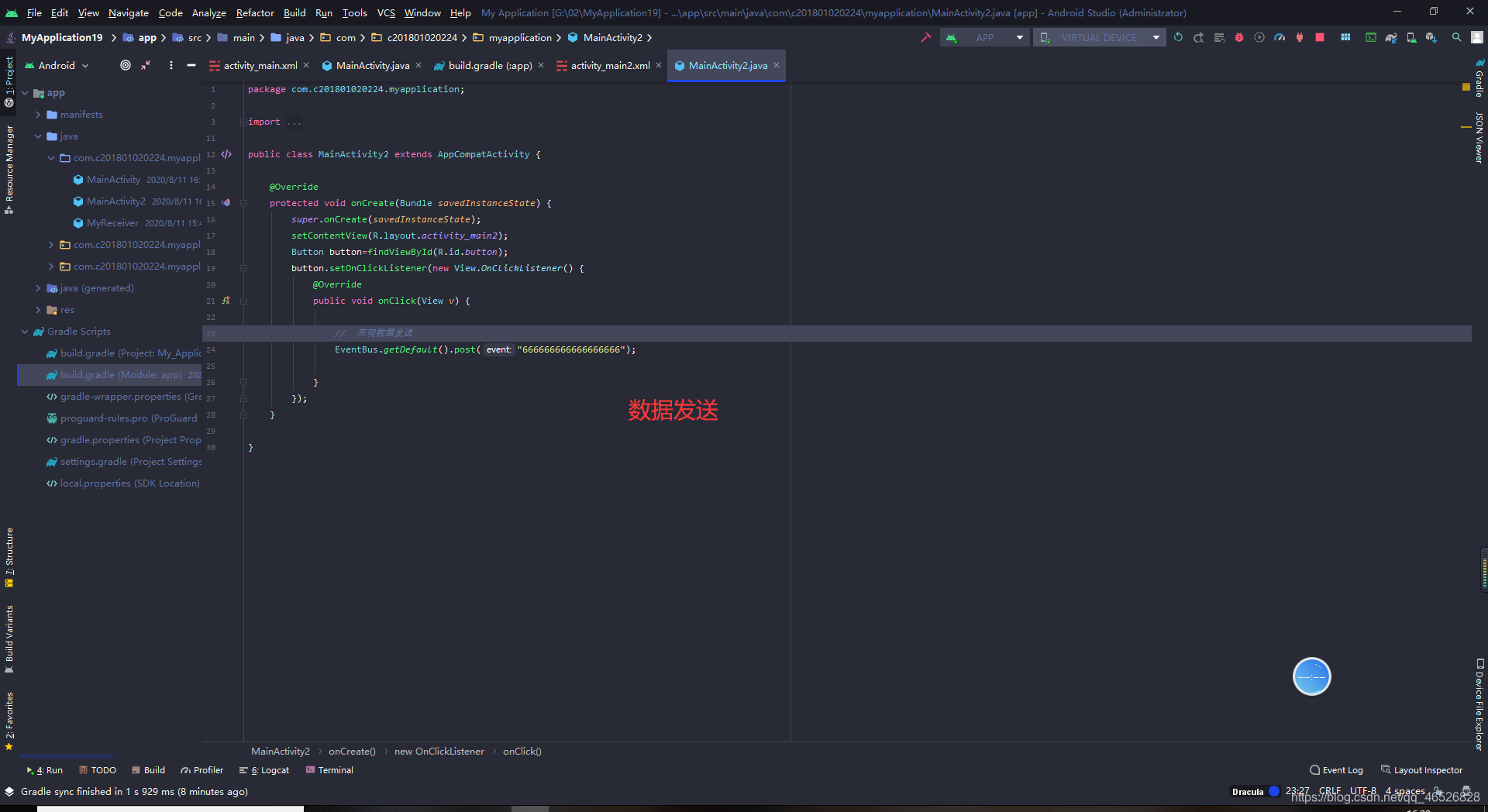Toggle the Gradle tool window on right

click(x=1479, y=78)
